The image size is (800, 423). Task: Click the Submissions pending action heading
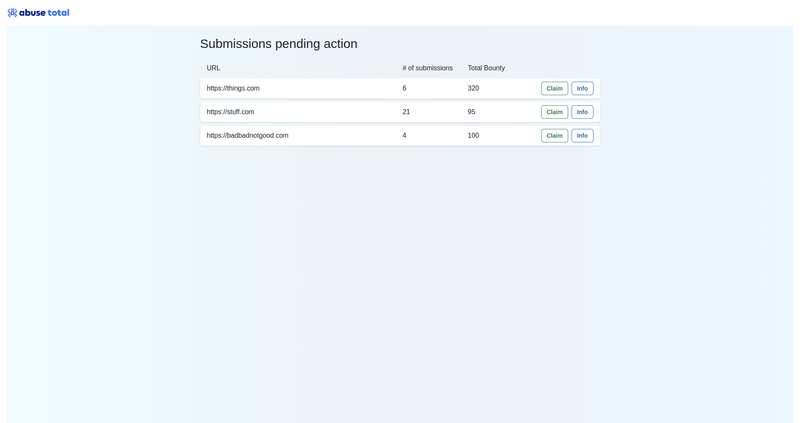(x=279, y=44)
